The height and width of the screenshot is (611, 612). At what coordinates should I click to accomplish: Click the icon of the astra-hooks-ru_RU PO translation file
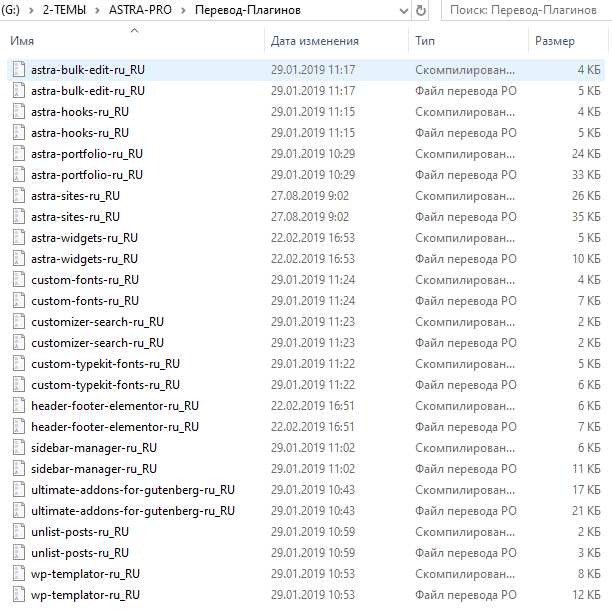(19, 133)
